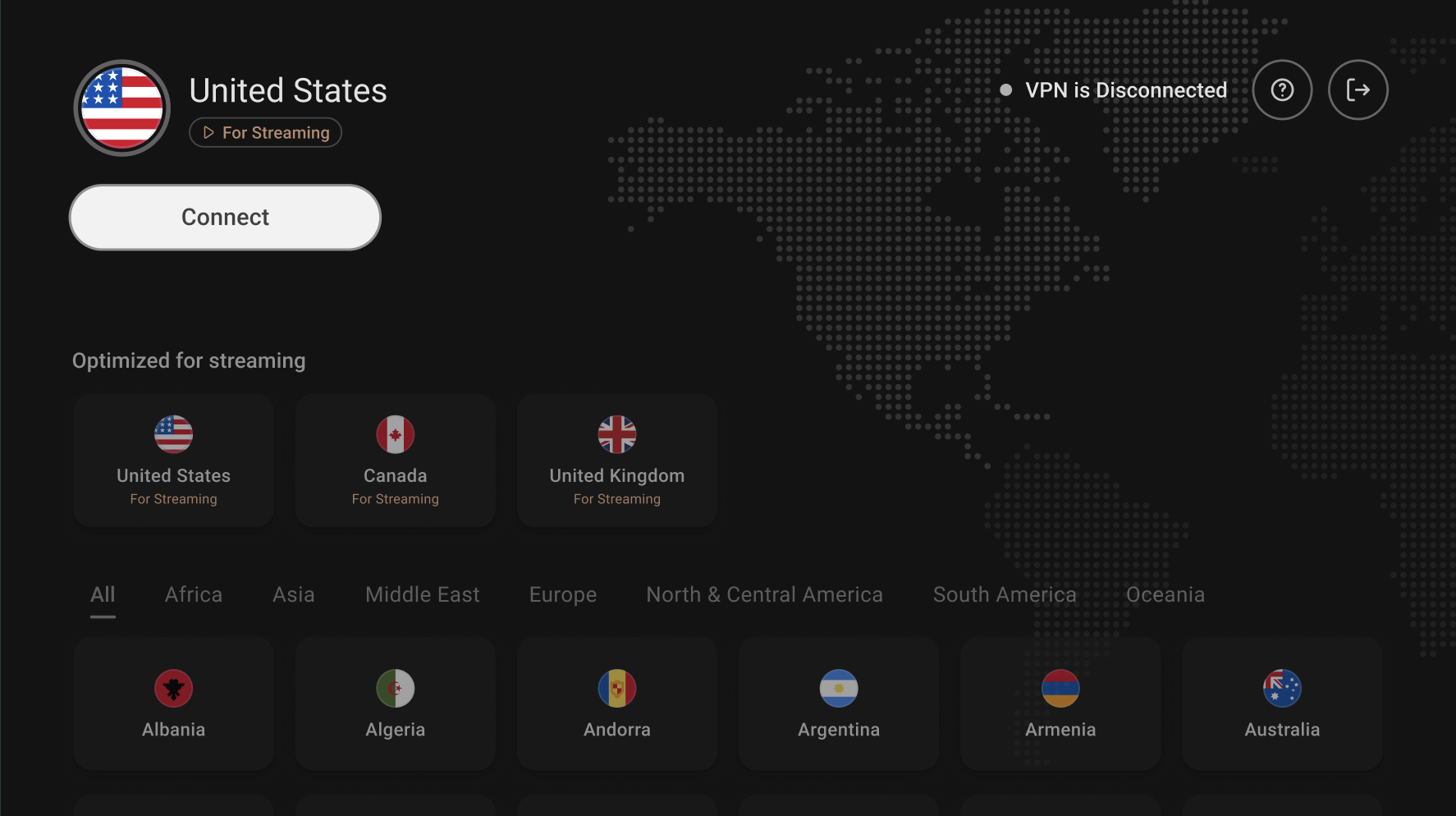
Task: Select the Middle East tab
Action: tap(422, 595)
